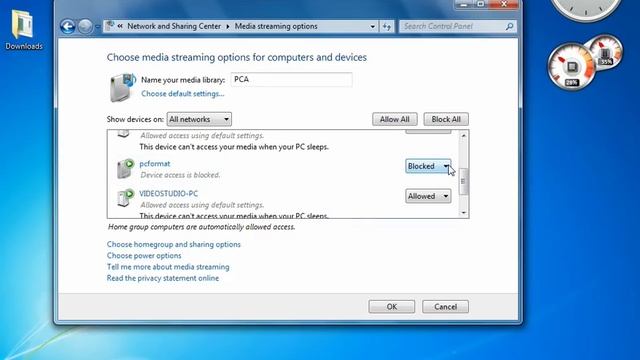Image resolution: width=640 pixels, height=360 pixels.
Task: Click the media library name field PCA
Action: point(291,80)
